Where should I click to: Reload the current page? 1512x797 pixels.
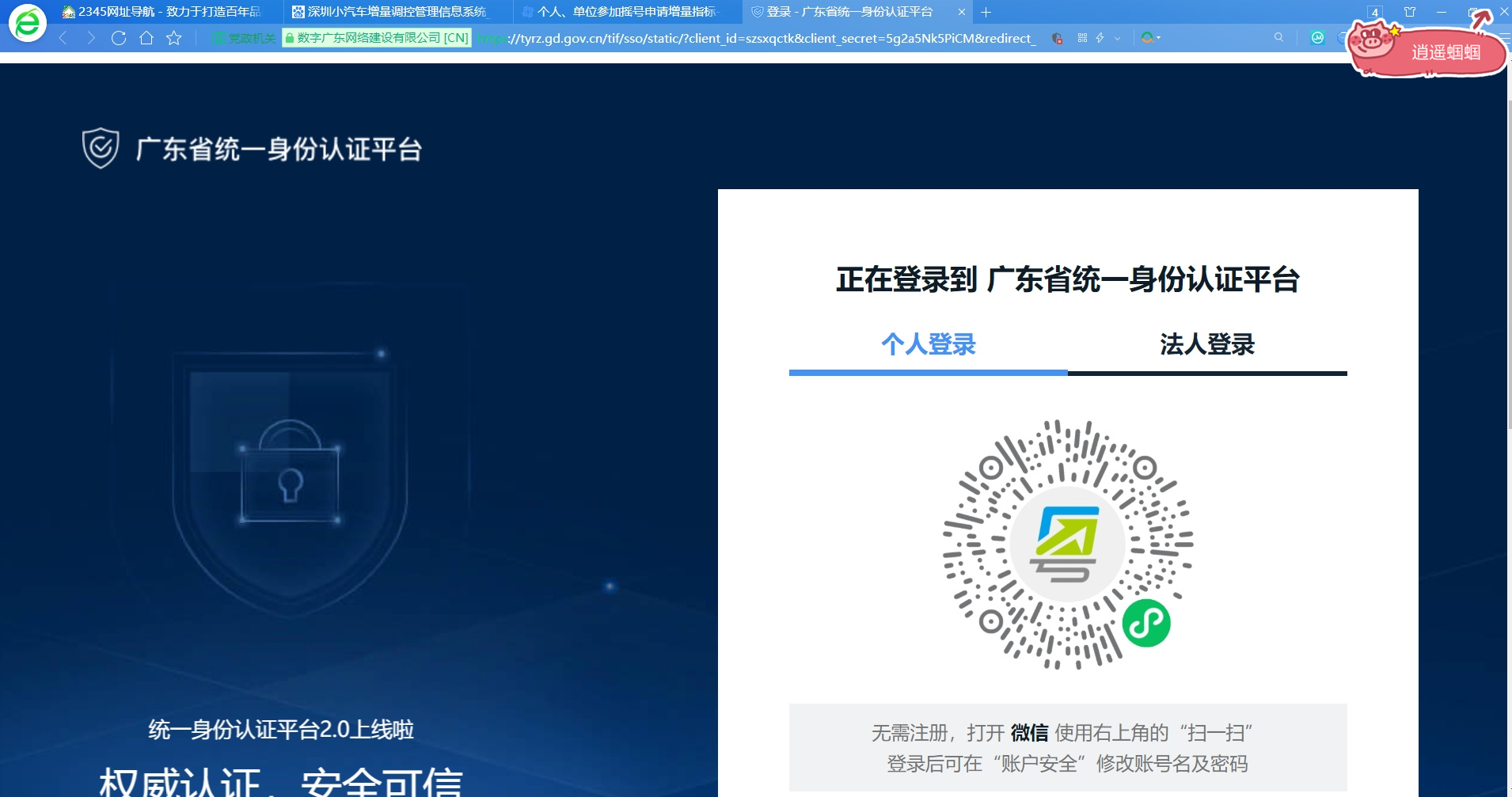(x=119, y=38)
